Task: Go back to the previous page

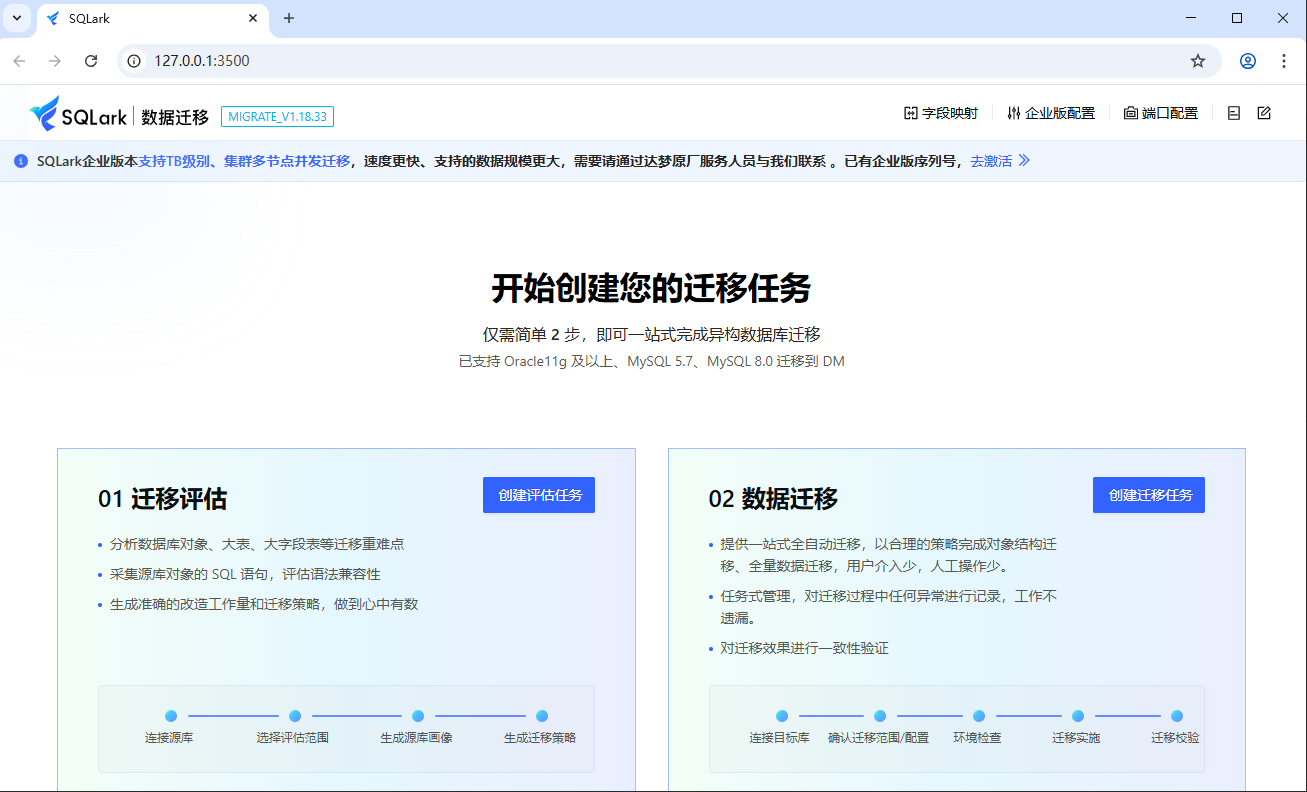Action: [19, 61]
